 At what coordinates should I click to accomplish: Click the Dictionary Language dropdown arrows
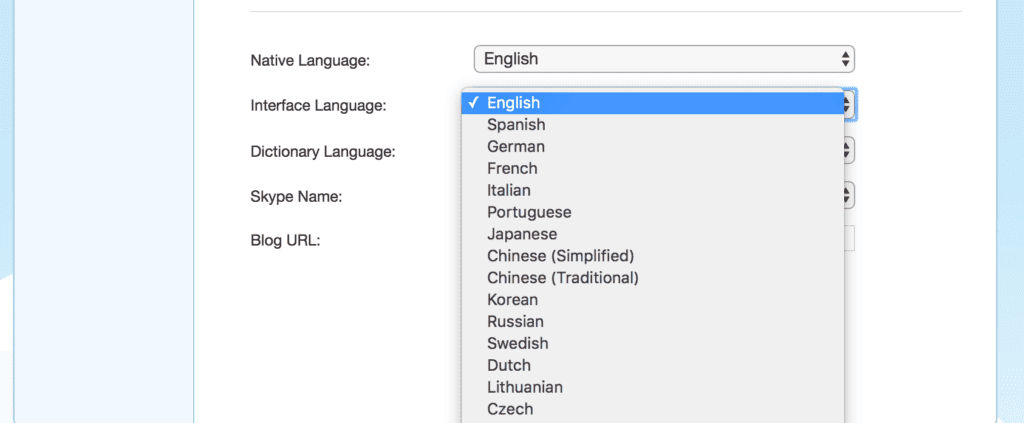coord(850,151)
